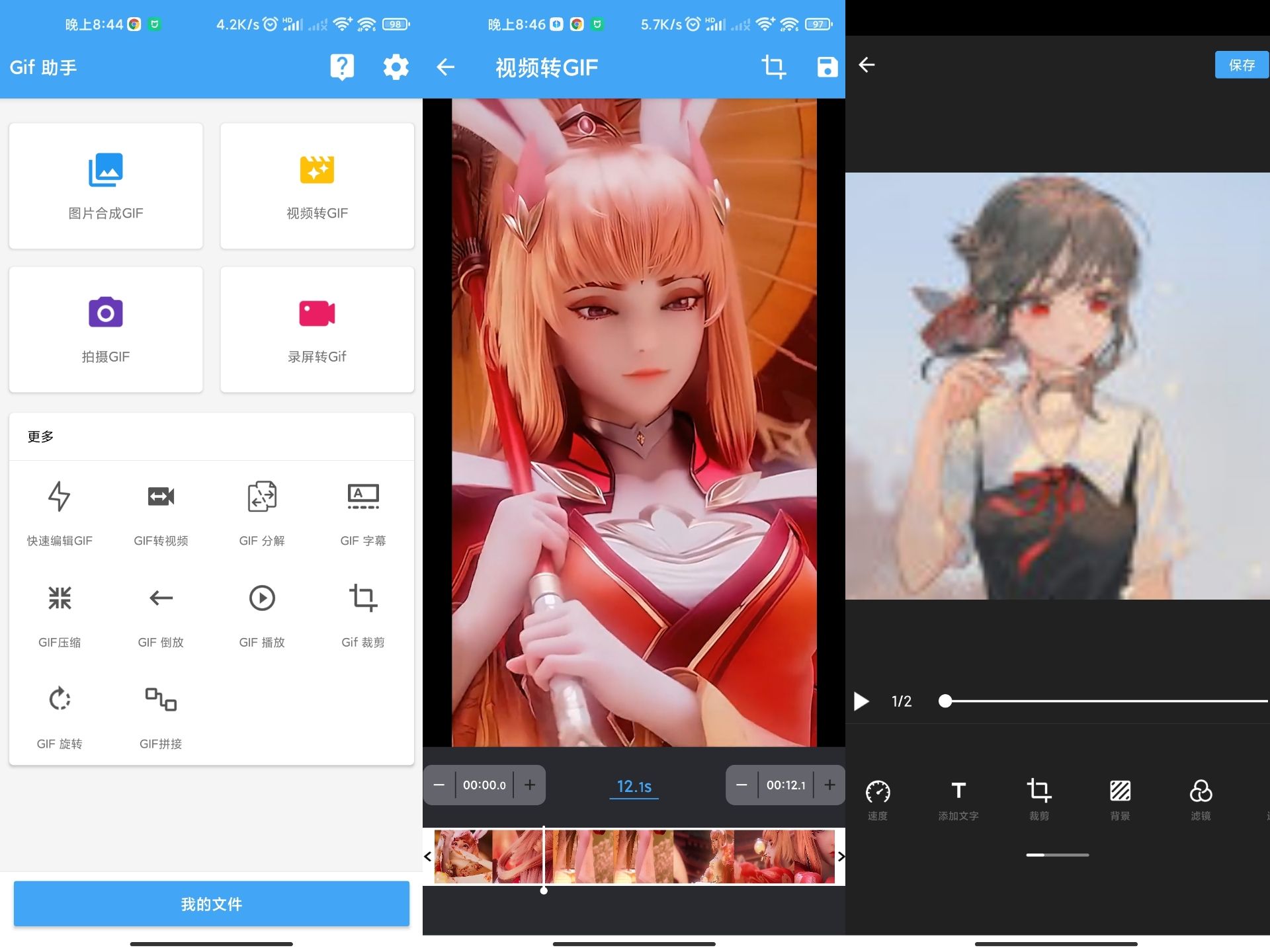Click left arrow of video frame strip
The image size is (1270, 952).
(428, 857)
